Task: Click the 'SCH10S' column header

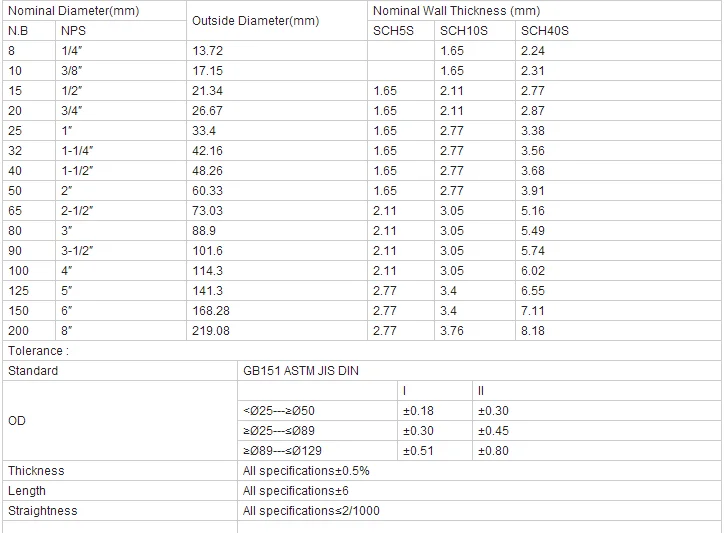Action: pyautogui.click(x=475, y=31)
